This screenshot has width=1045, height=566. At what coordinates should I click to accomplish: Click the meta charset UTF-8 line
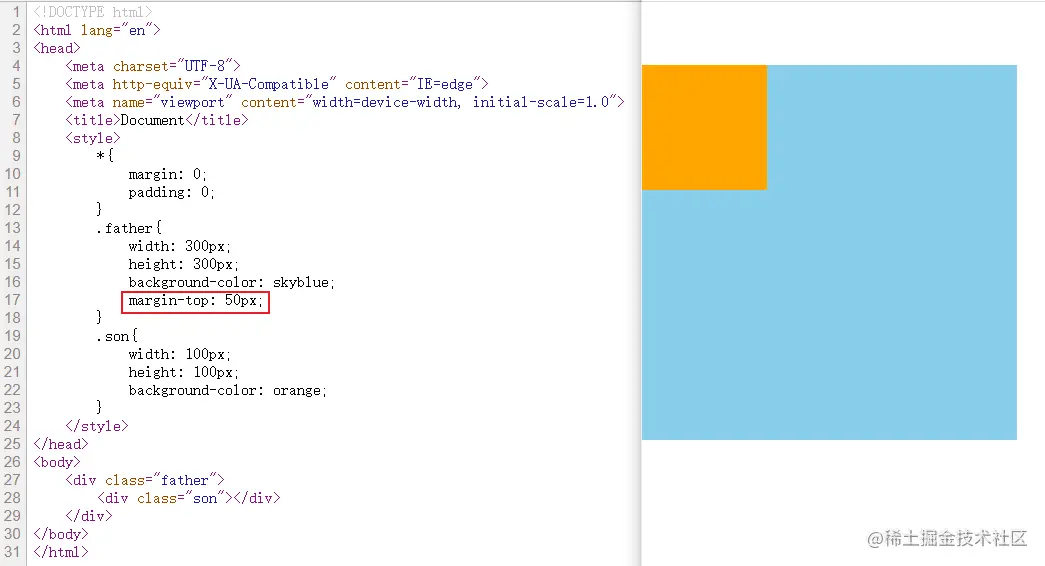point(153,66)
